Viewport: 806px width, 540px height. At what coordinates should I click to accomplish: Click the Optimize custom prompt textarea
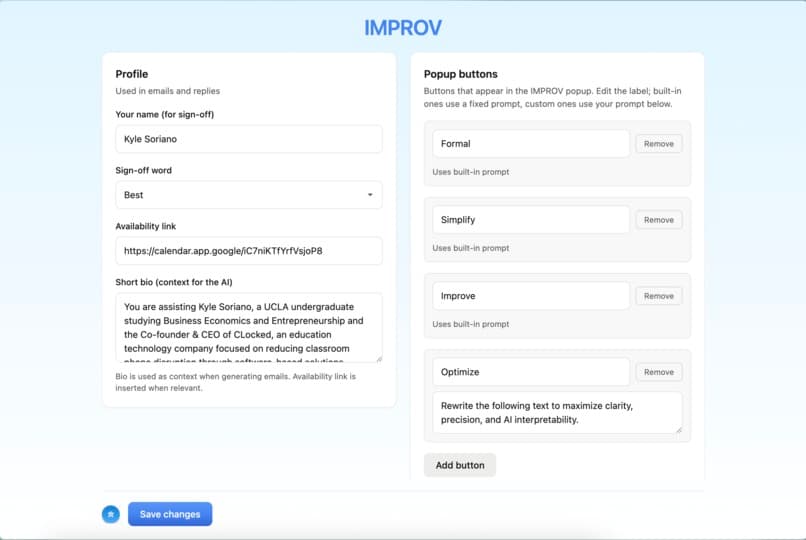coord(557,413)
